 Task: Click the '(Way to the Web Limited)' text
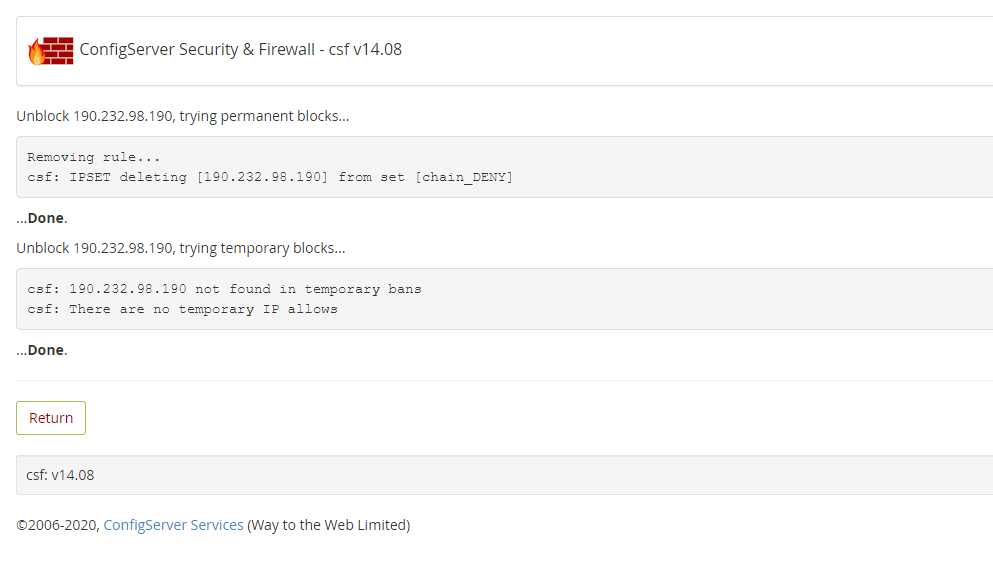pos(328,525)
